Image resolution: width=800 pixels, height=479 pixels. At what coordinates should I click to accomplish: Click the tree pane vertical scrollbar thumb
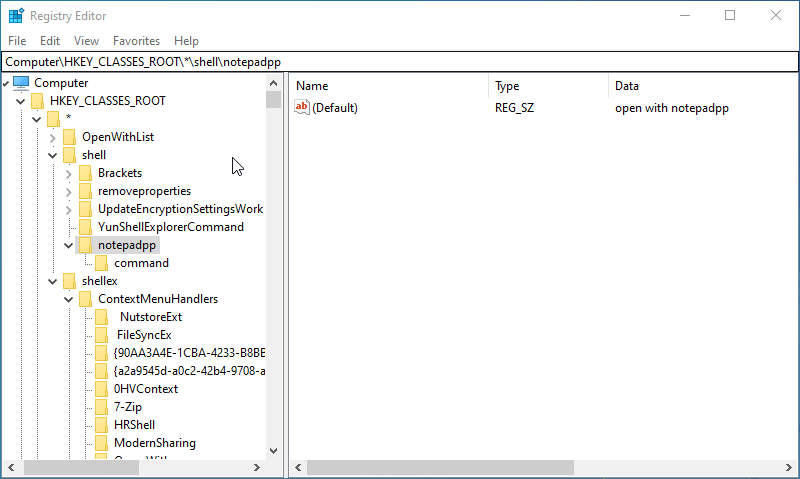coord(273,99)
